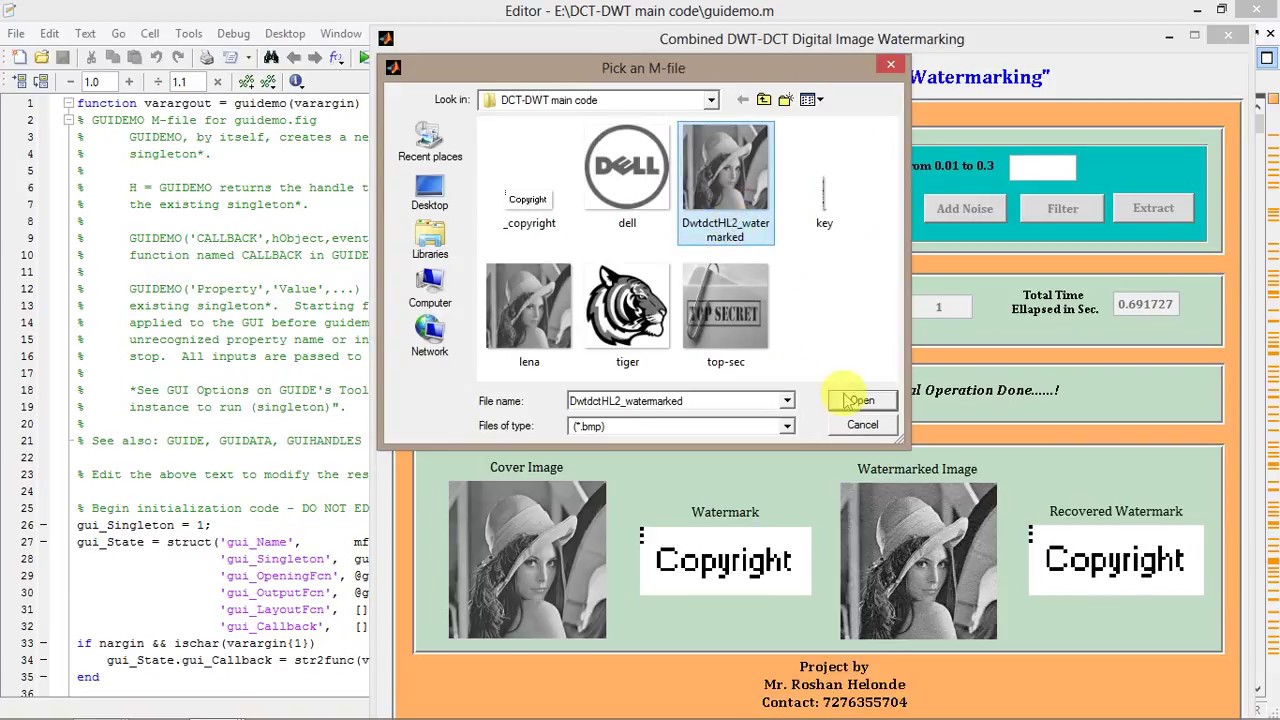The image size is (1280, 720).
Task: Click the paste clipboard icon in Editor toolbar
Action: (134, 58)
